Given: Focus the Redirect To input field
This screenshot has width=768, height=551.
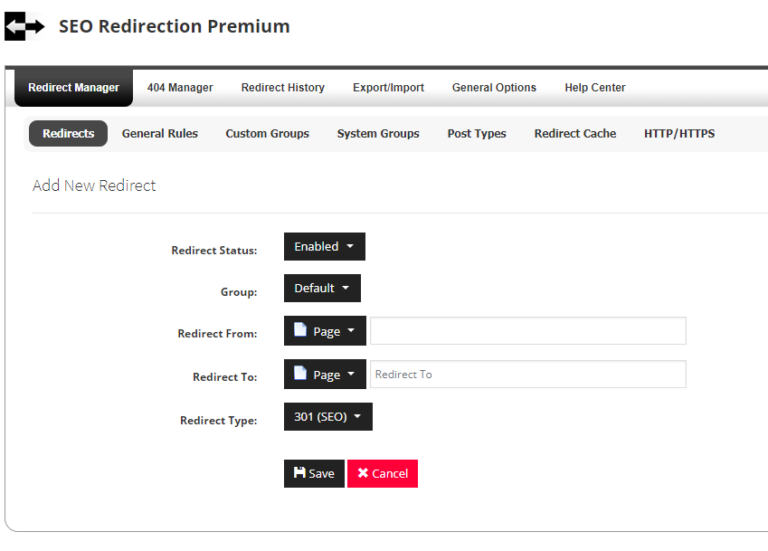Looking at the screenshot, I should click(x=528, y=374).
